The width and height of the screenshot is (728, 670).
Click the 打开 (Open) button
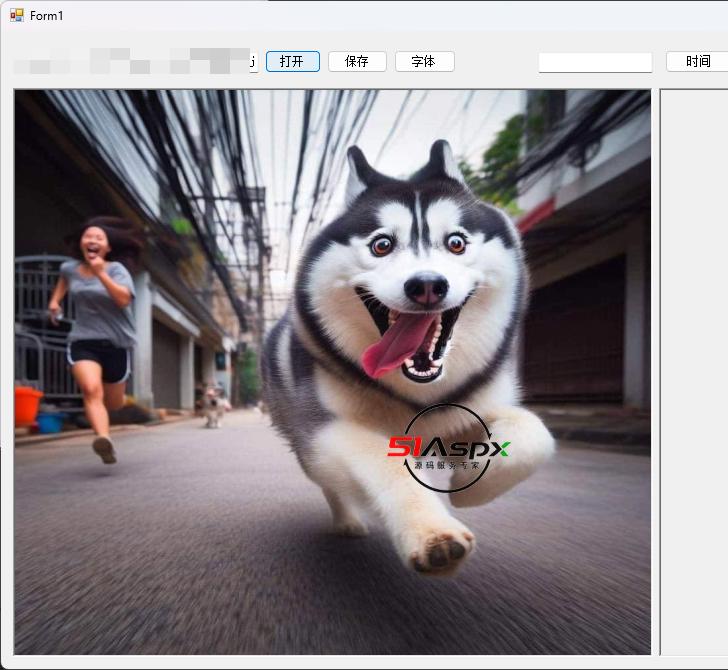292,62
